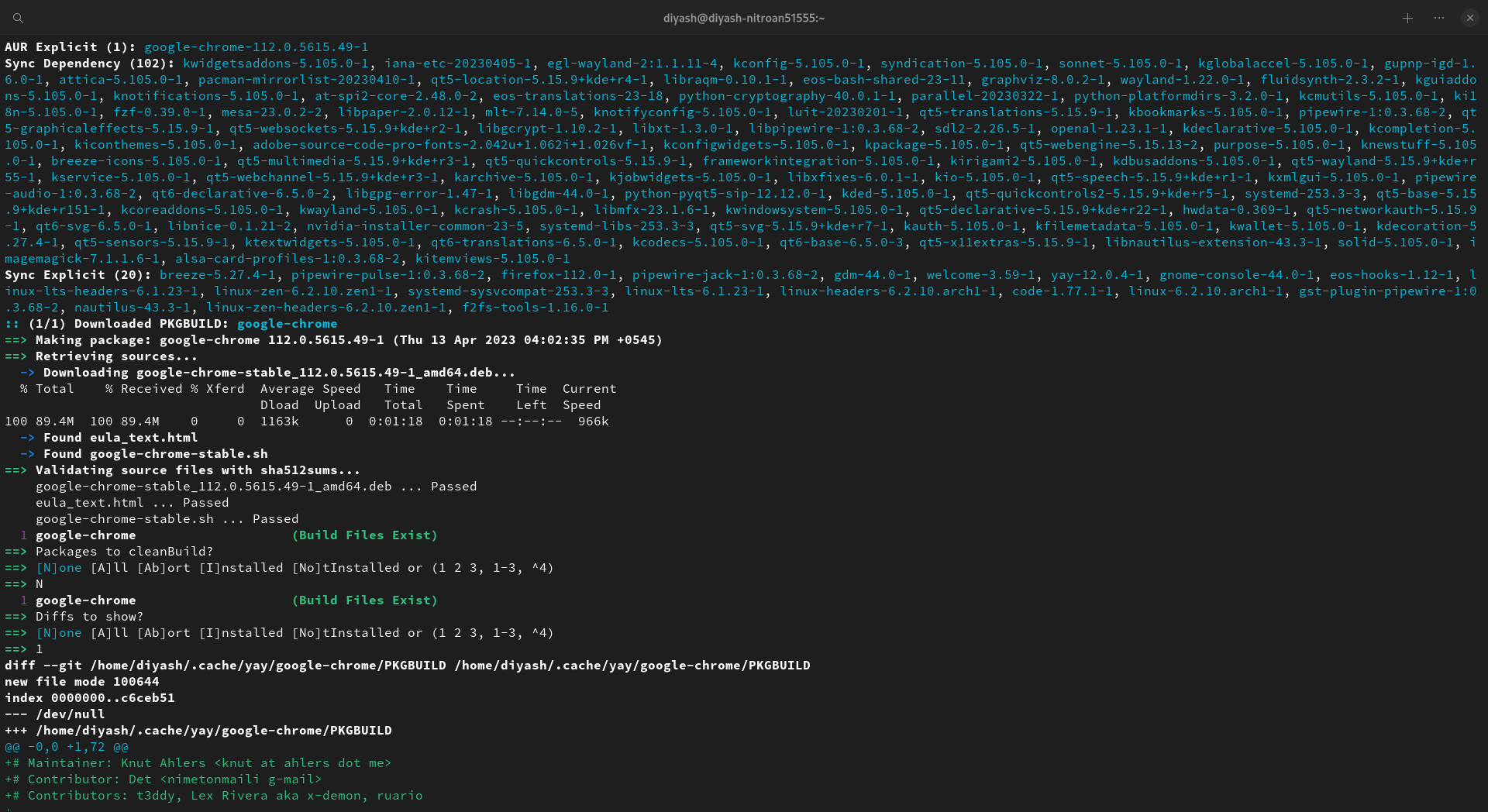Click eula_text.html ... Passed line
1488x812 pixels.
pyautogui.click(x=133, y=503)
